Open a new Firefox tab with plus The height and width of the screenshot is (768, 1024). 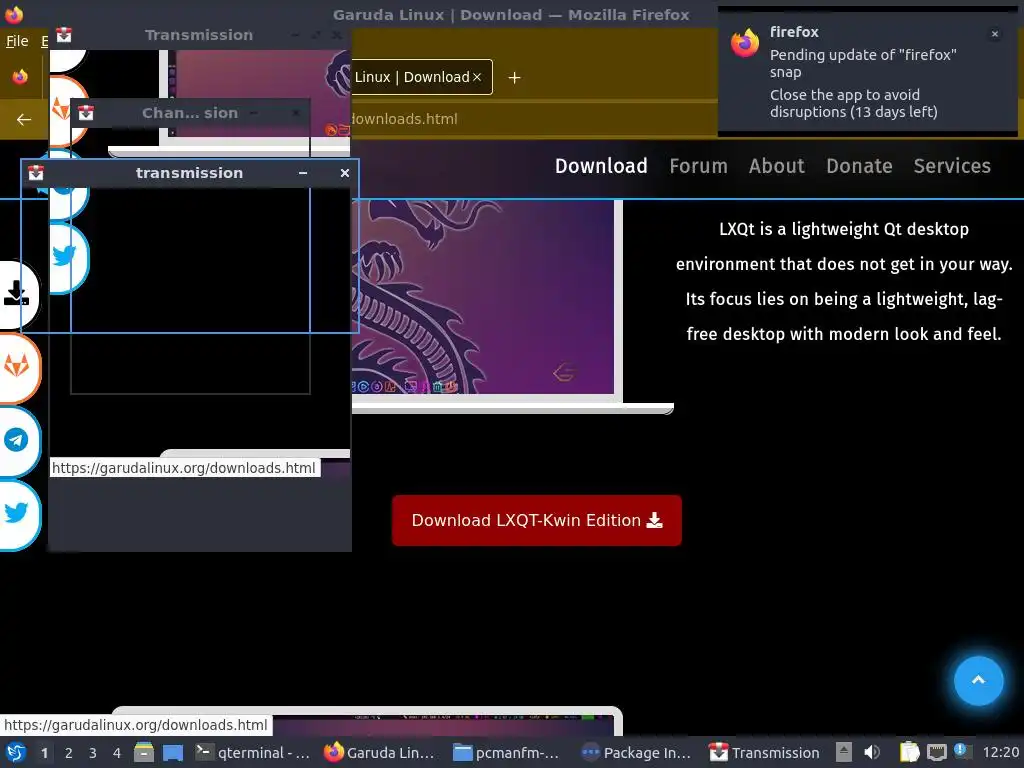tap(515, 78)
